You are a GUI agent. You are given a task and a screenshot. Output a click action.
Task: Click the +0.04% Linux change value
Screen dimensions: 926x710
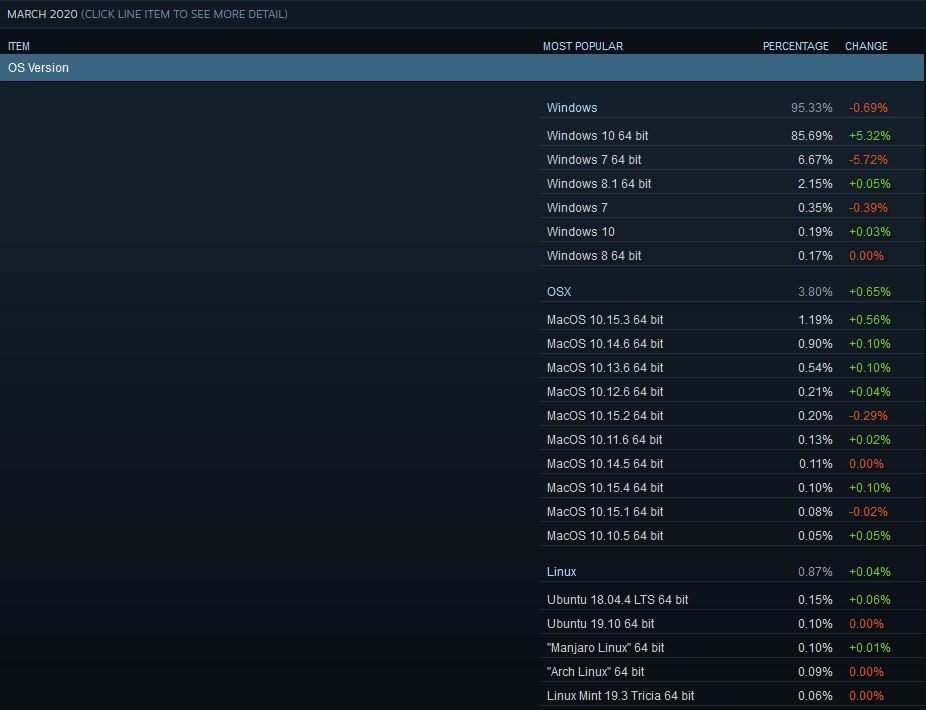coord(869,572)
